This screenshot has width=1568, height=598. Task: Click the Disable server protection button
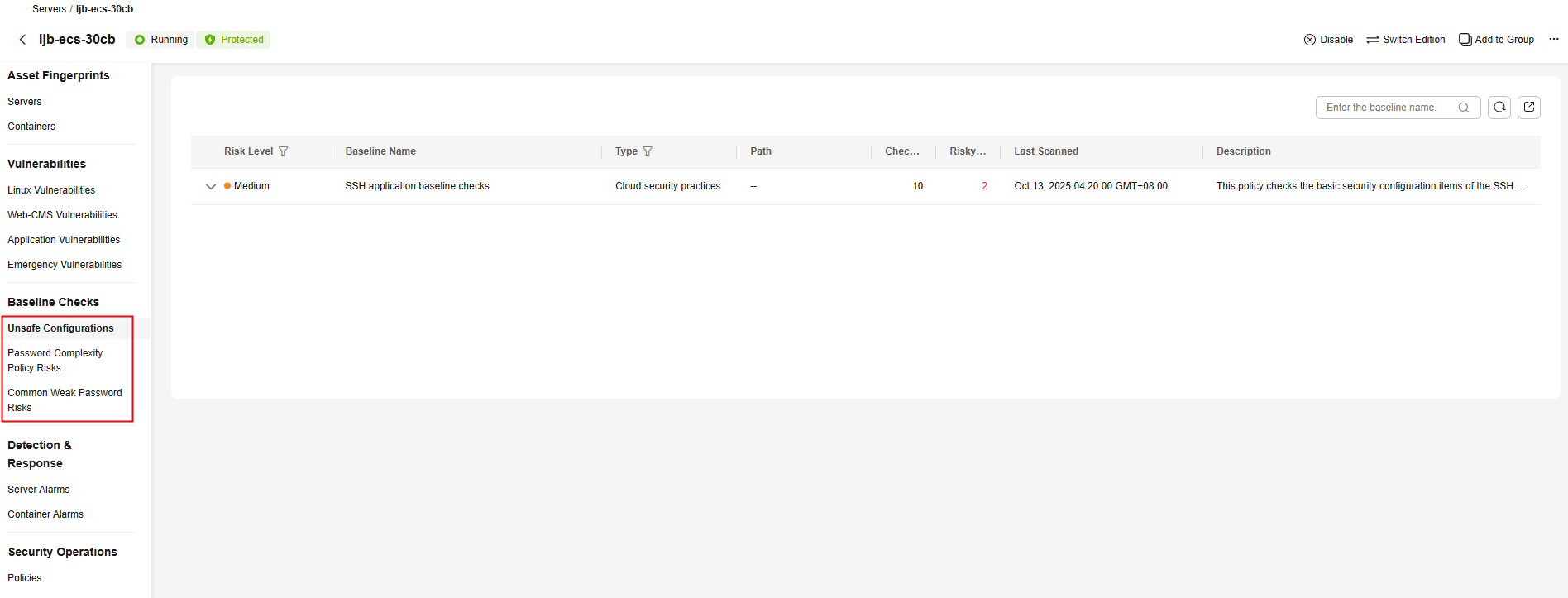click(x=1328, y=40)
